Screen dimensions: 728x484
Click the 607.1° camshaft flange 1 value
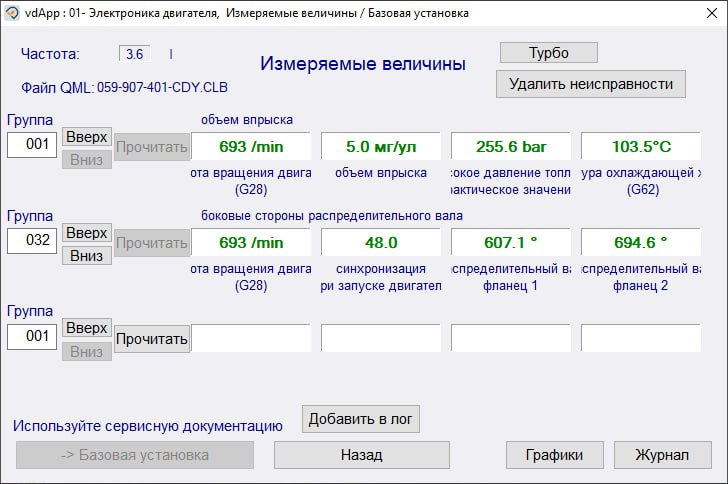click(x=511, y=242)
